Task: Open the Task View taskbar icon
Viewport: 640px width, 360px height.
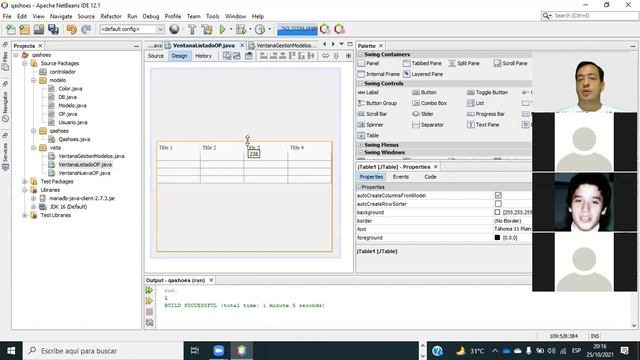Action: point(195,351)
